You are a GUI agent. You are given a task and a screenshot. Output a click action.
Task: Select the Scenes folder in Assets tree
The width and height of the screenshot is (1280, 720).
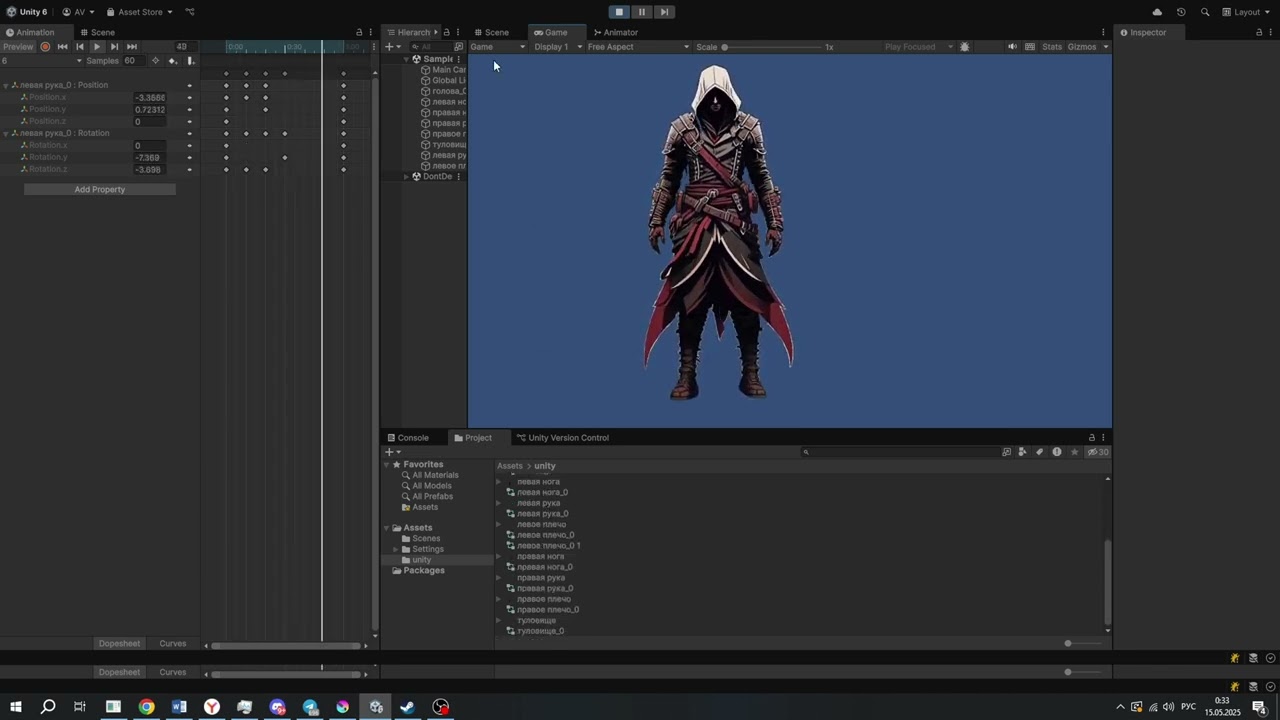tap(426, 539)
